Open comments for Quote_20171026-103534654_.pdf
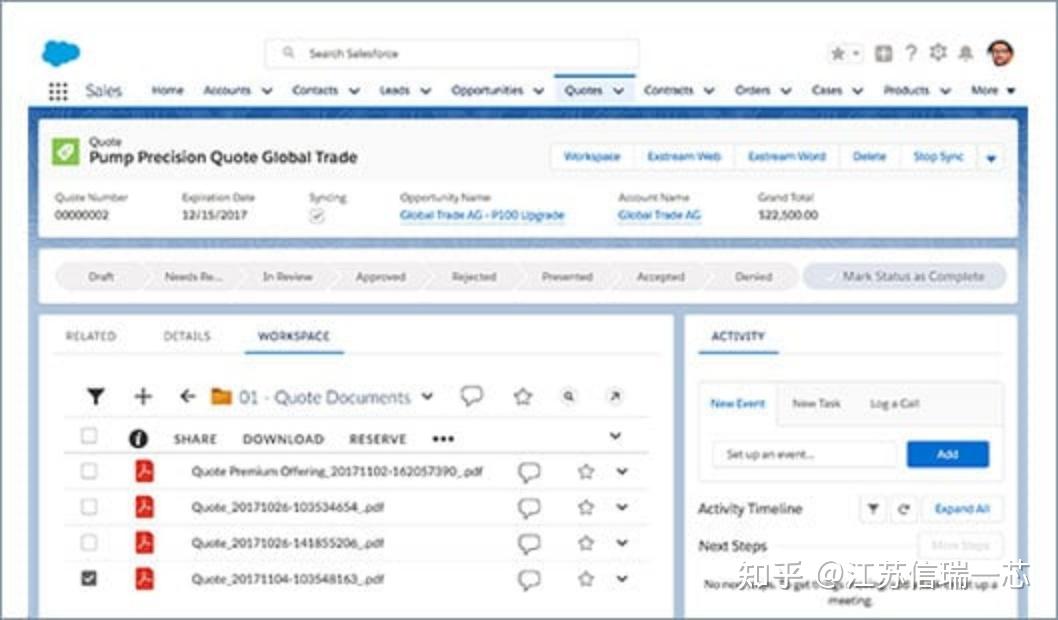The width and height of the screenshot is (1058, 620). pos(529,507)
